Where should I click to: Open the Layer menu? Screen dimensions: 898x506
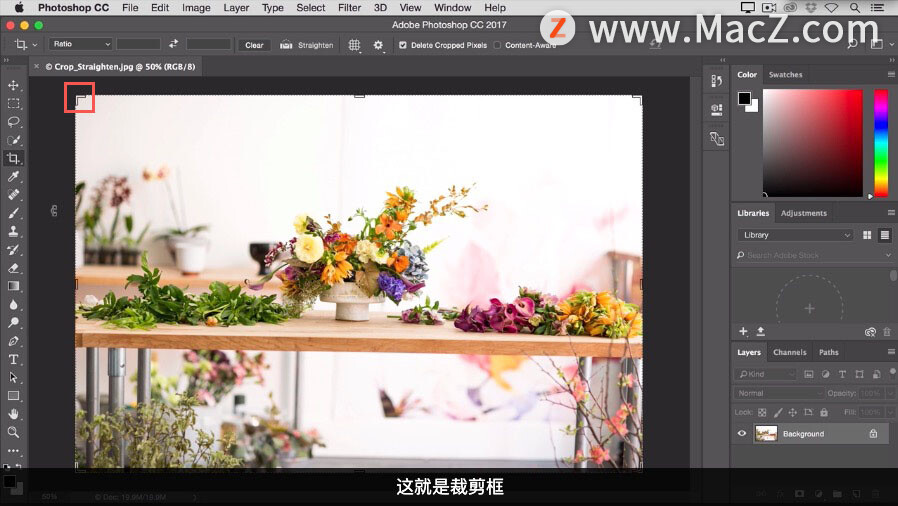[236, 7]
